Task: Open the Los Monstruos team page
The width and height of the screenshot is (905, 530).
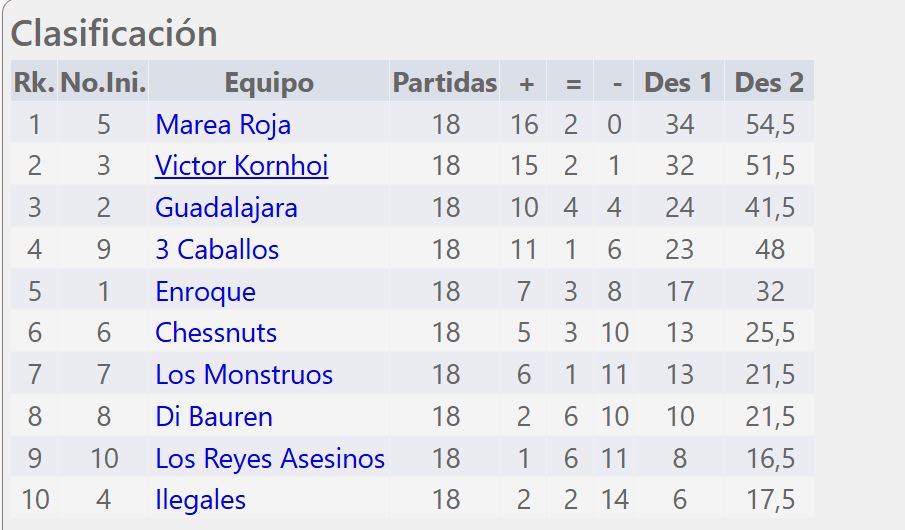Action: (x=244, y=375)
